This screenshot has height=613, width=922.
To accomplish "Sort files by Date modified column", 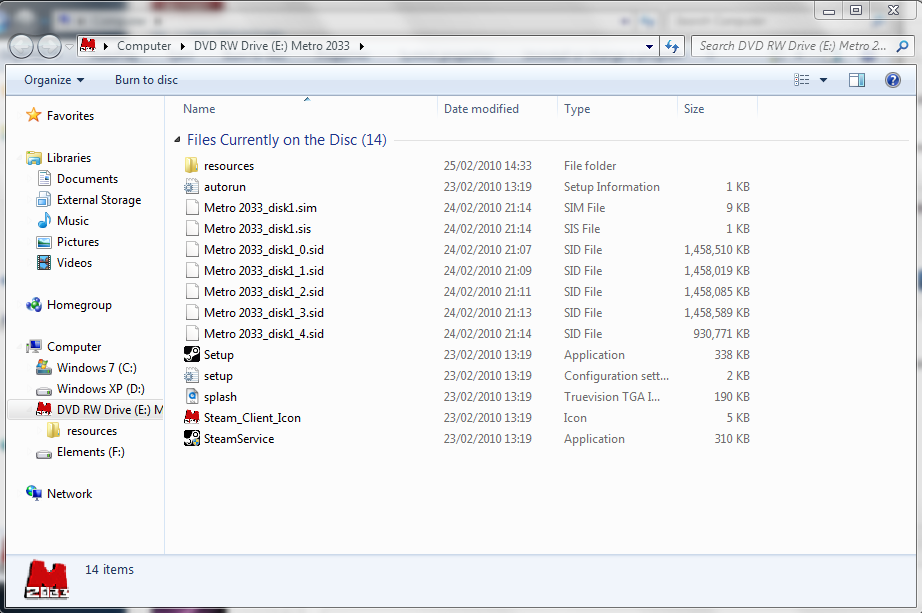I will tap(481, 109).
